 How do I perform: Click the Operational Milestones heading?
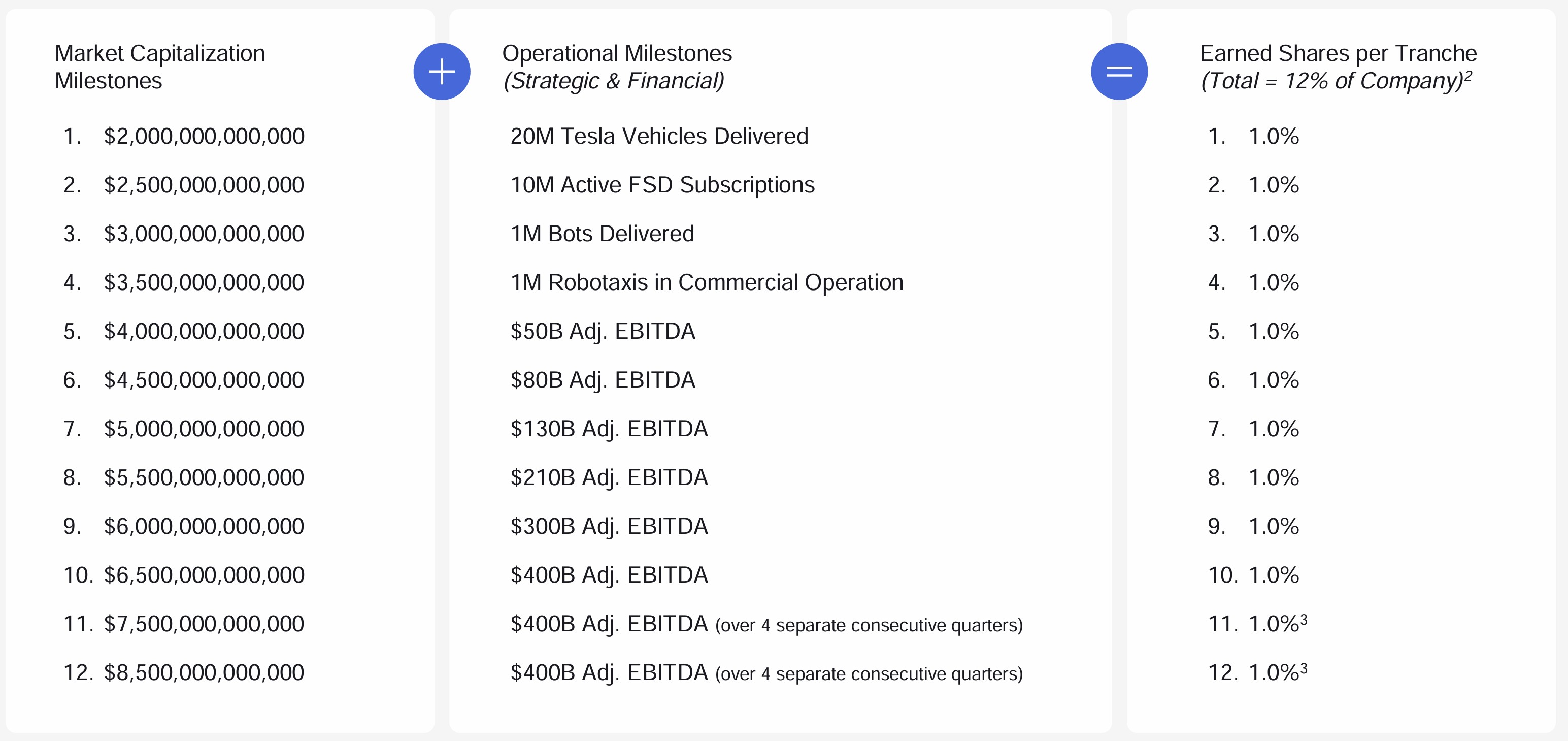[617, 53]
